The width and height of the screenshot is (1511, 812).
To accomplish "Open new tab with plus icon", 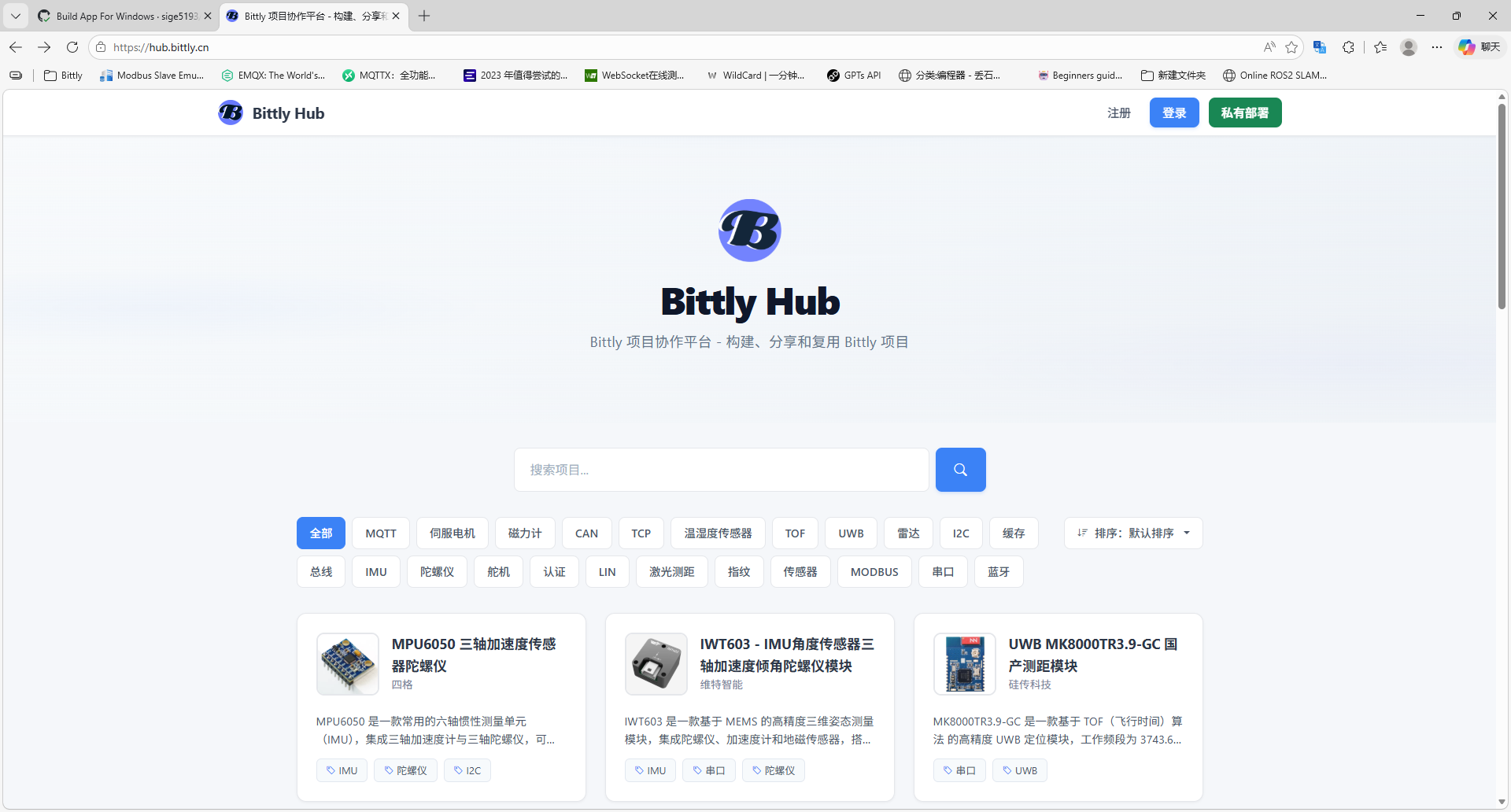I will 424,16.
